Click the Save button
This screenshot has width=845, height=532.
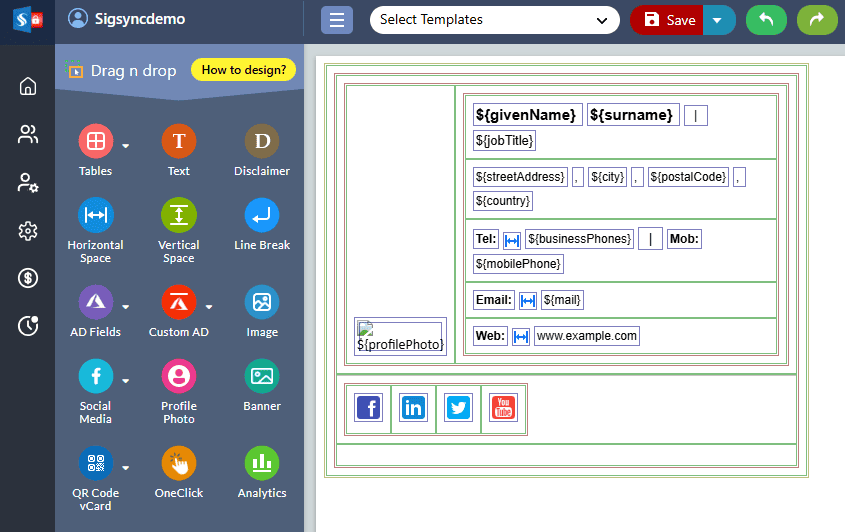pos(668,20)
